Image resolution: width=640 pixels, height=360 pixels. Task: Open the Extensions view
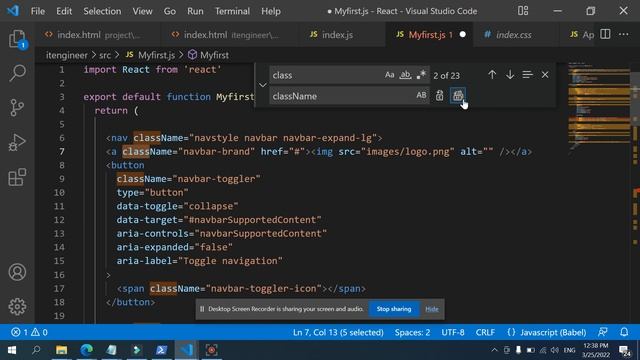click(x=17, y=177)
